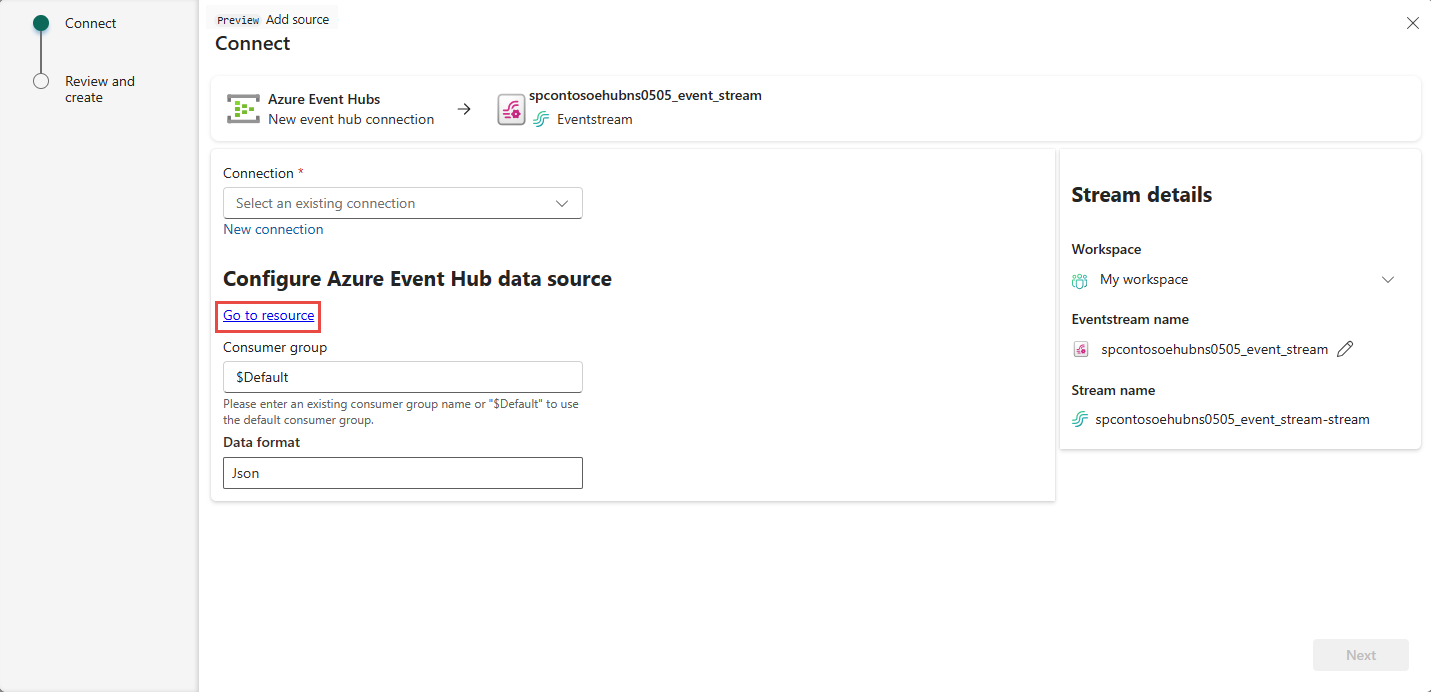Click the Review and create empty circle indicator
This screenshot has height=692, width=1431.
coord(41,81)
